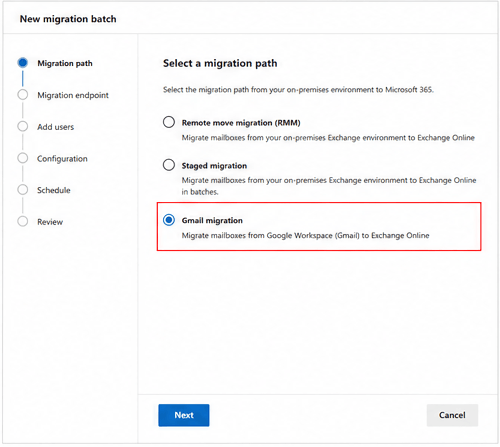Select Gmail migration radio button

click(x=169, y=220)
